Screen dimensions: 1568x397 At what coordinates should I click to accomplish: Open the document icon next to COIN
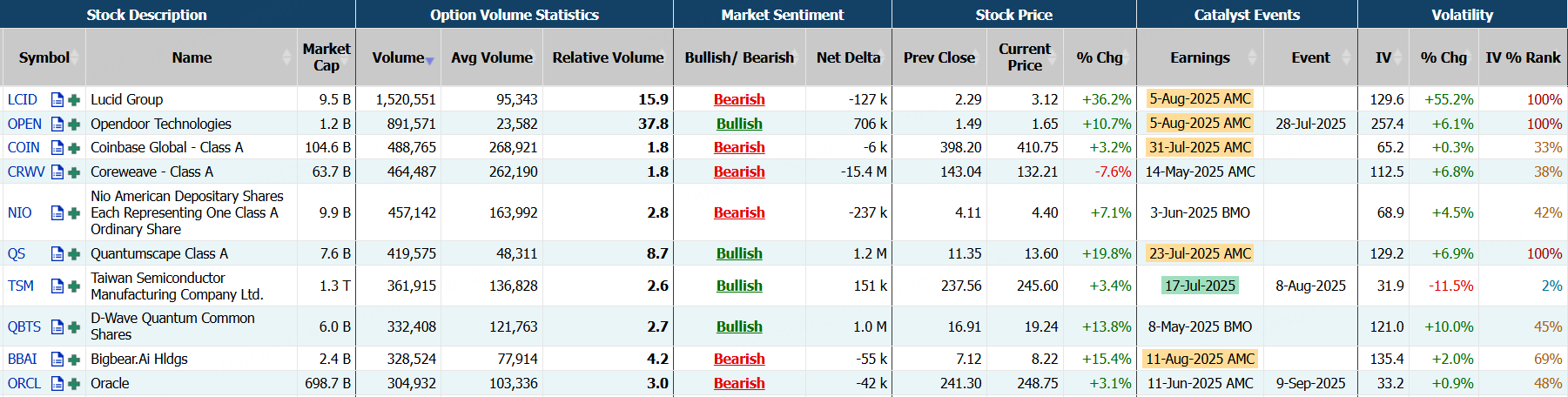pyautogui.click(x=57, y=148)
